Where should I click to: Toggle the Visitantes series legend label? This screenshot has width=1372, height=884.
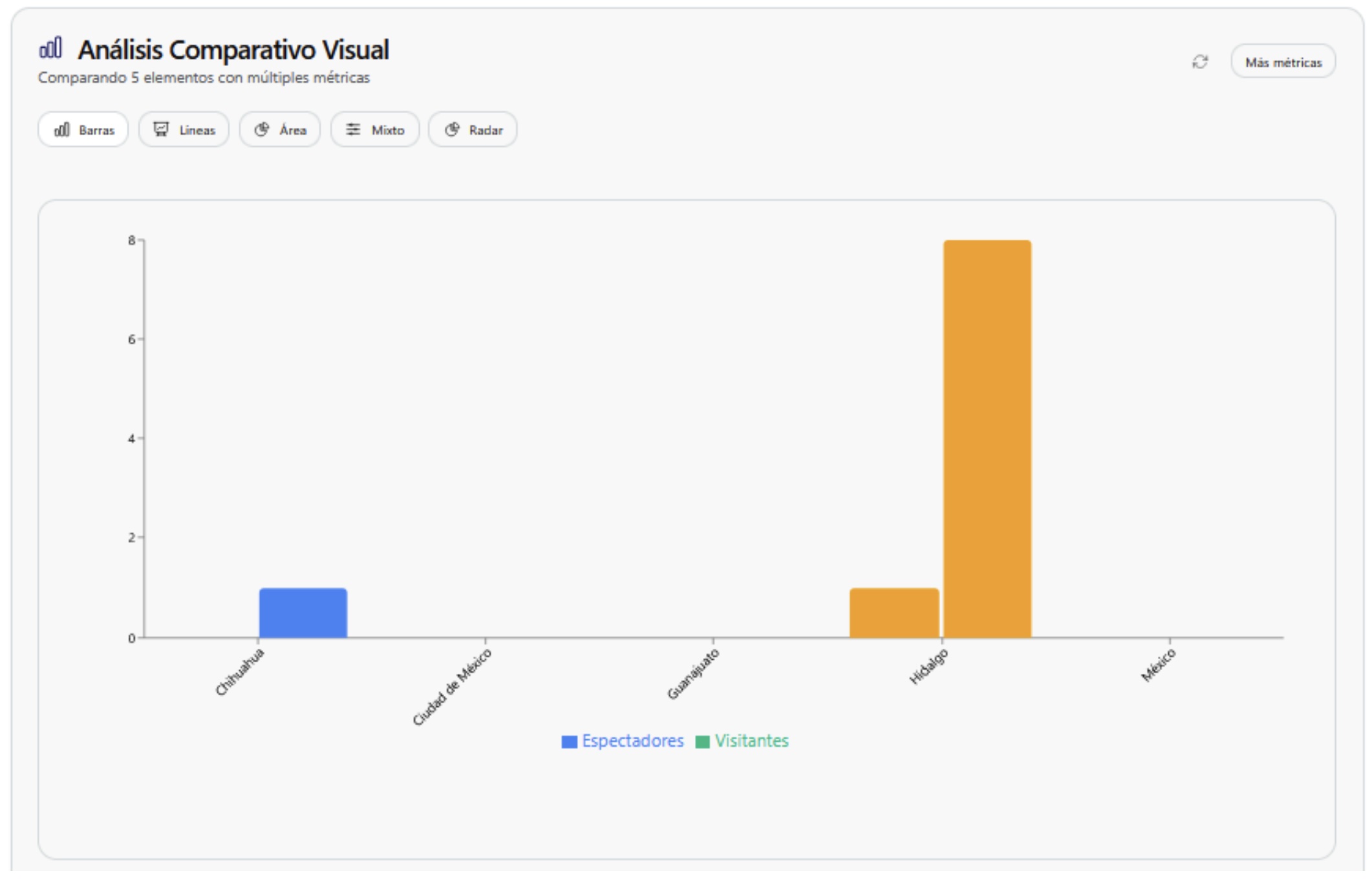click(751, 741)
